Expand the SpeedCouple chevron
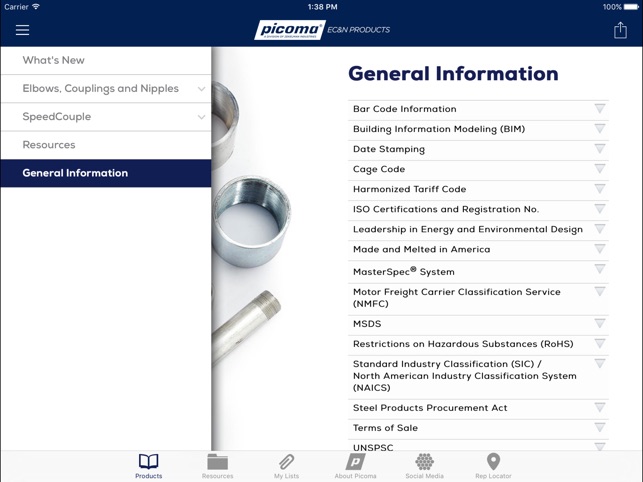This screenshot has width=643, height=482. (x=201, y=117)
